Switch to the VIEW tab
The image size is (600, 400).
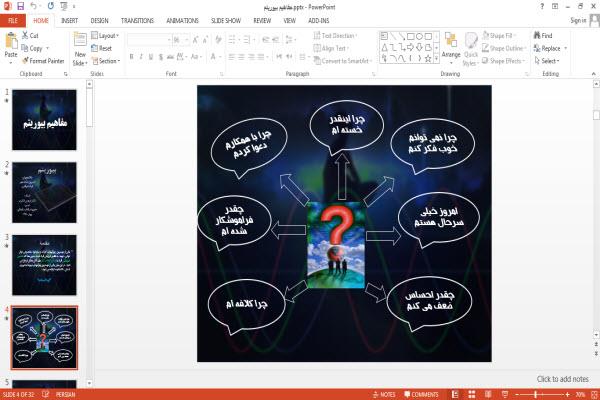(289, 20)
